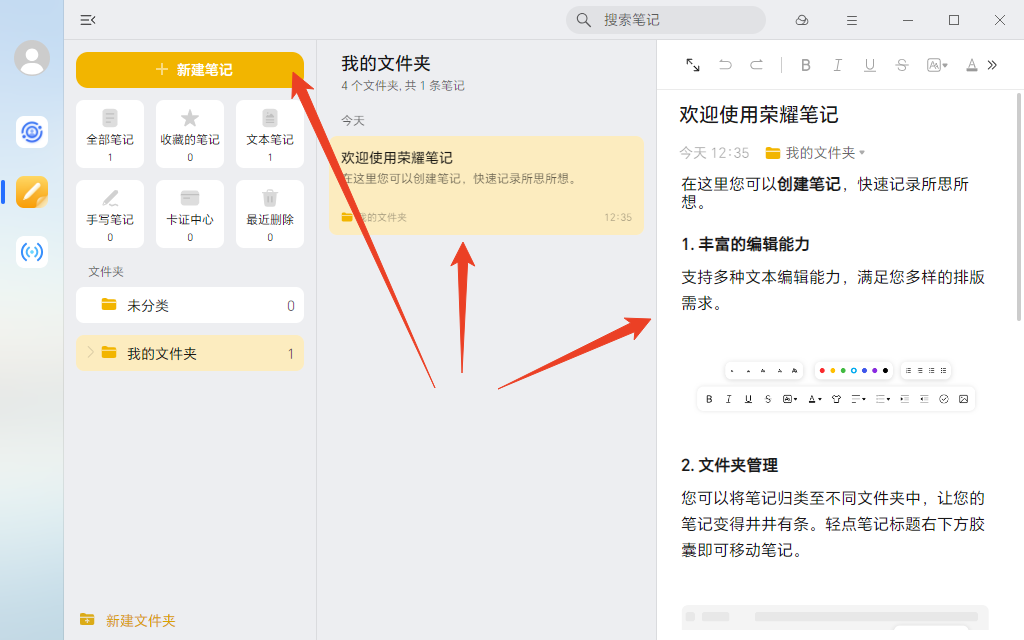
Task: Create a note with 新建笔记 button
Action: [x=190, y=70]
